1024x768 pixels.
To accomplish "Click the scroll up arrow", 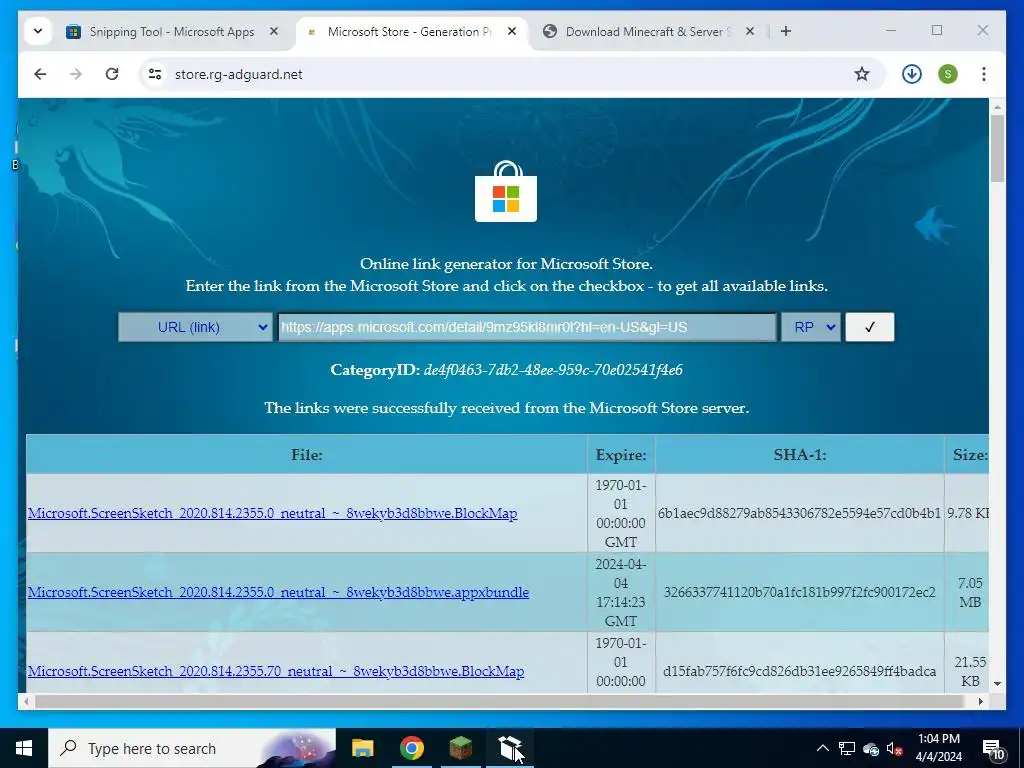I will [997, 106].
